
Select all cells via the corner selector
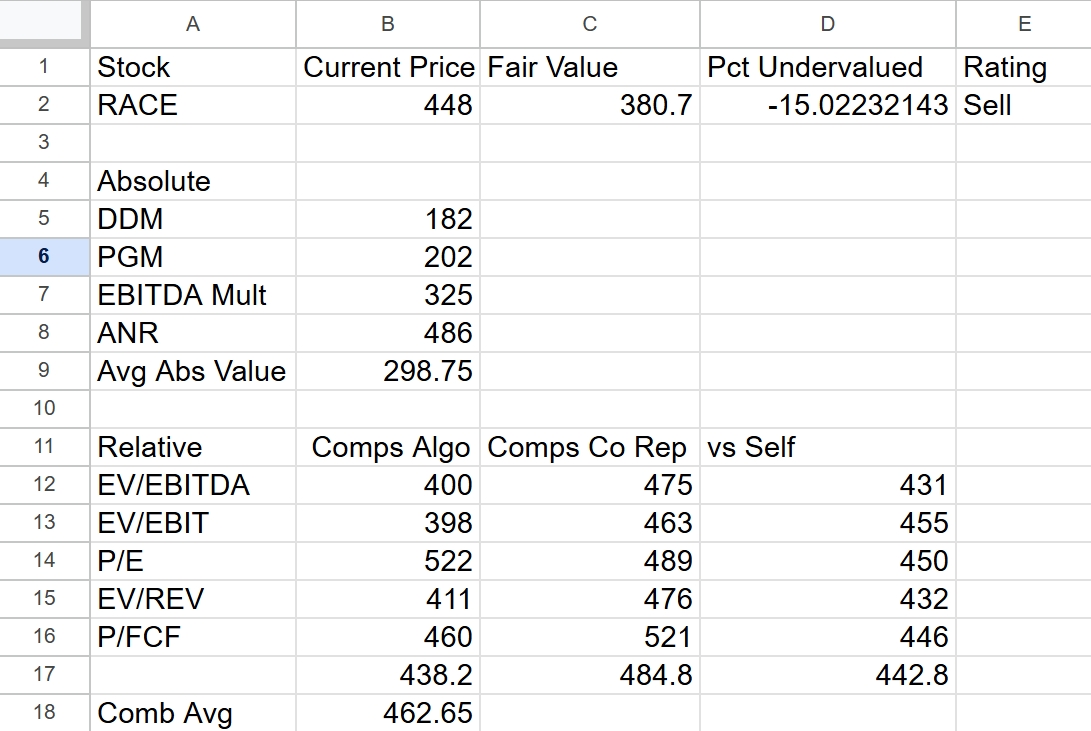pyautogui.click(x=44, y=24)
